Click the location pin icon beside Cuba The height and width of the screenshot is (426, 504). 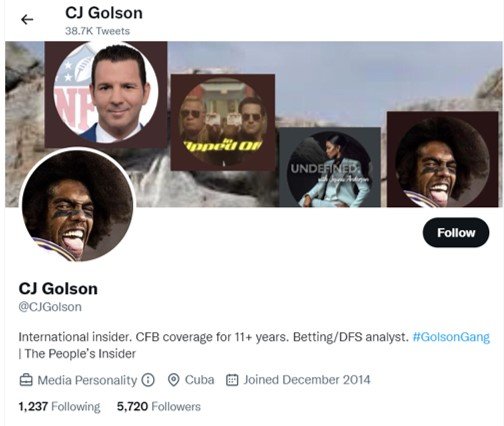pos(173,380)
